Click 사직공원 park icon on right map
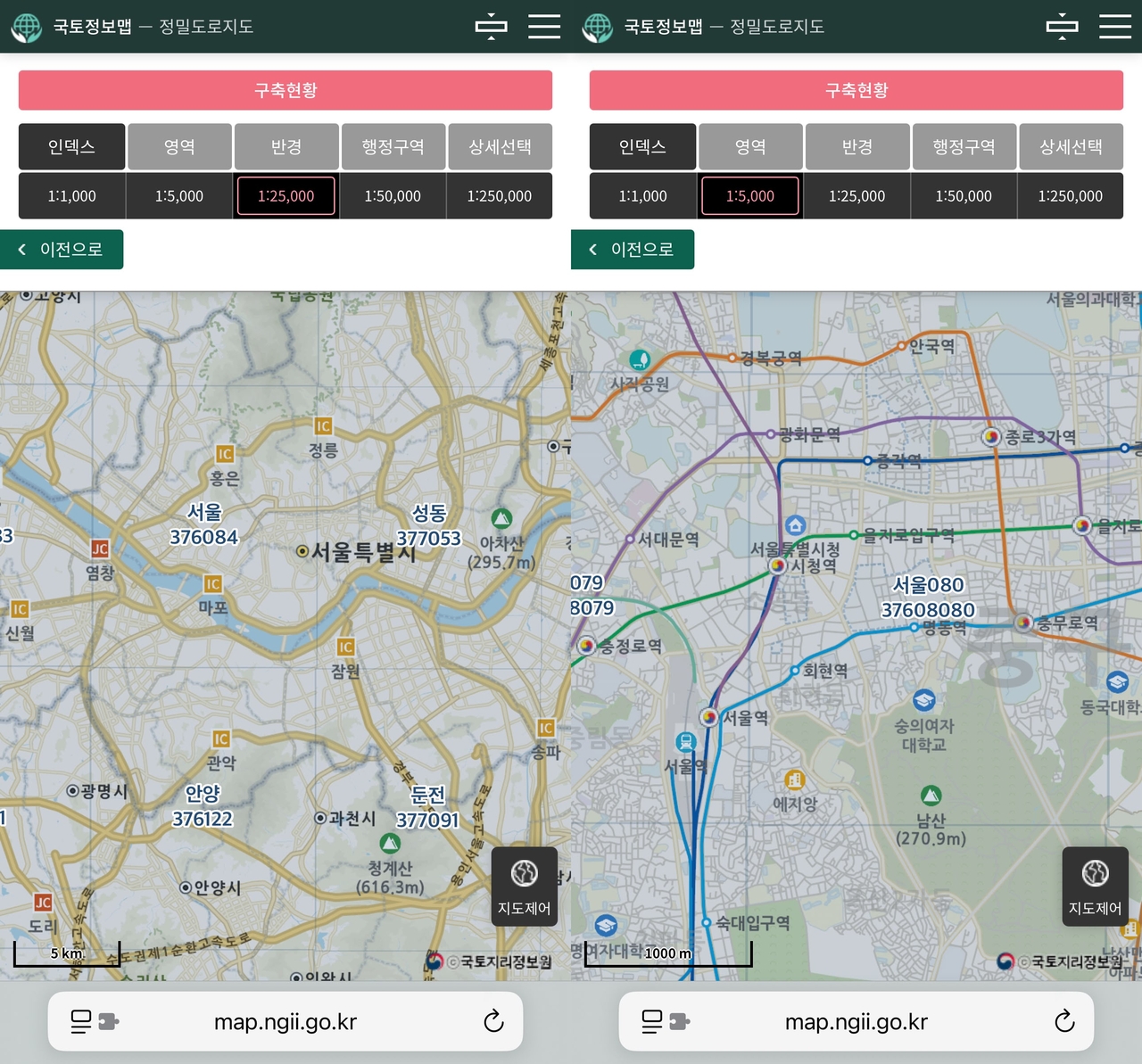 [x=640, y=359]
